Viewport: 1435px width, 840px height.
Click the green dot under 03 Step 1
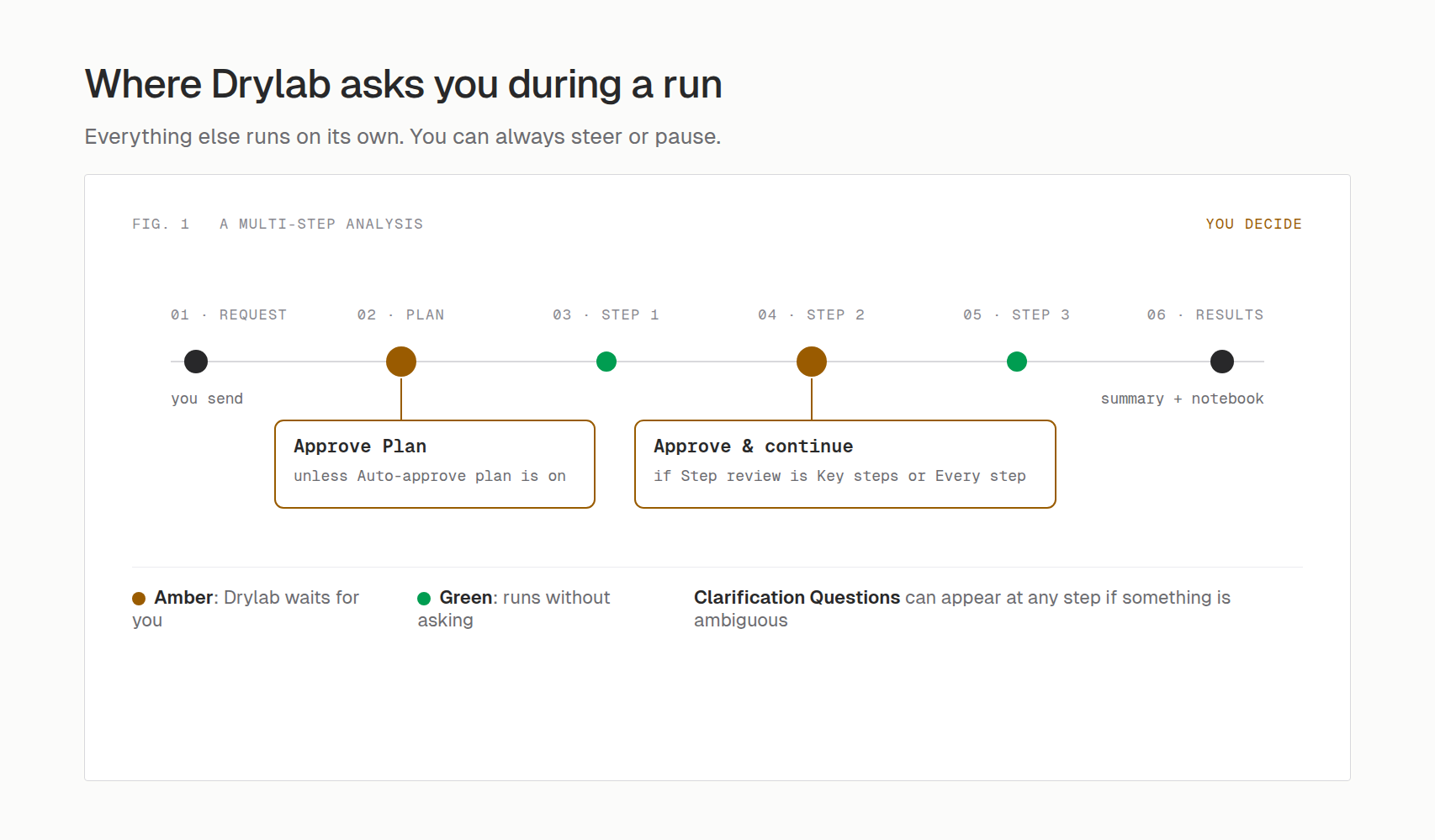606,362
